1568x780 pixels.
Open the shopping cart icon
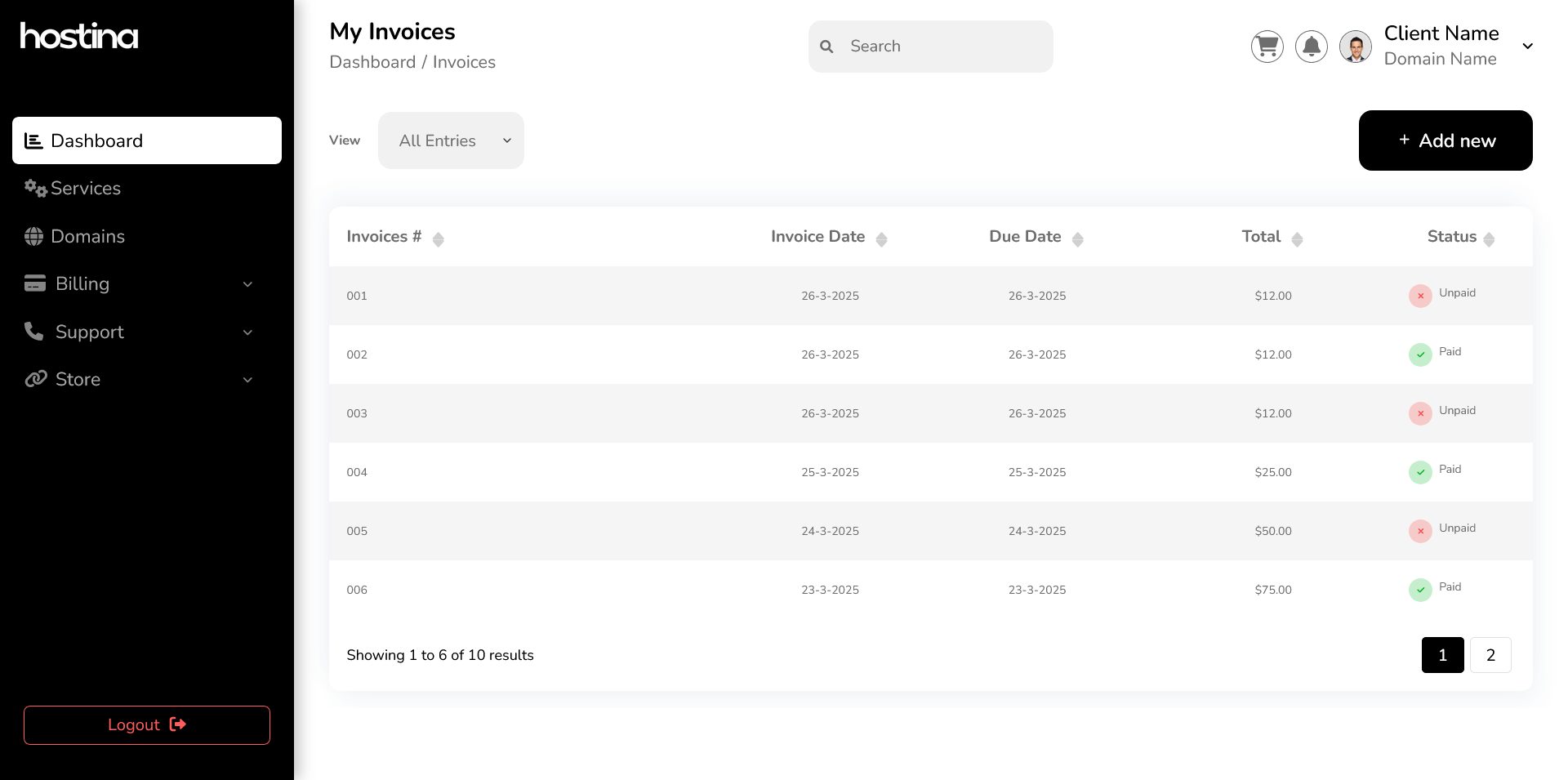tap(1267, 47)
